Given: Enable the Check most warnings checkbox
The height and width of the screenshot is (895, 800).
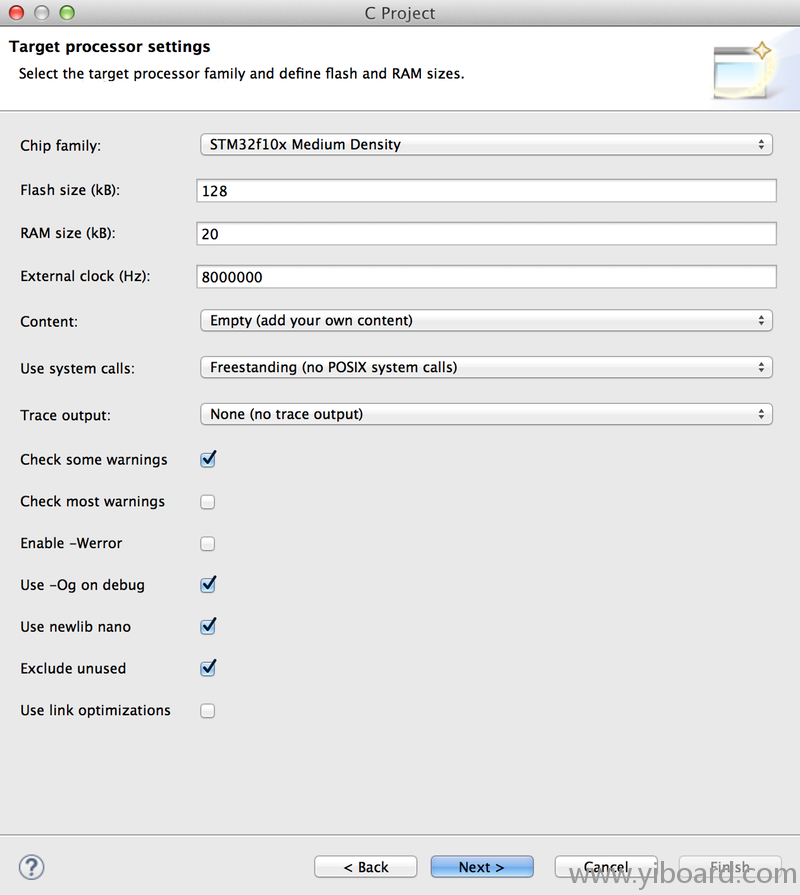Looking at the screenshot, I should click(208, 502).
